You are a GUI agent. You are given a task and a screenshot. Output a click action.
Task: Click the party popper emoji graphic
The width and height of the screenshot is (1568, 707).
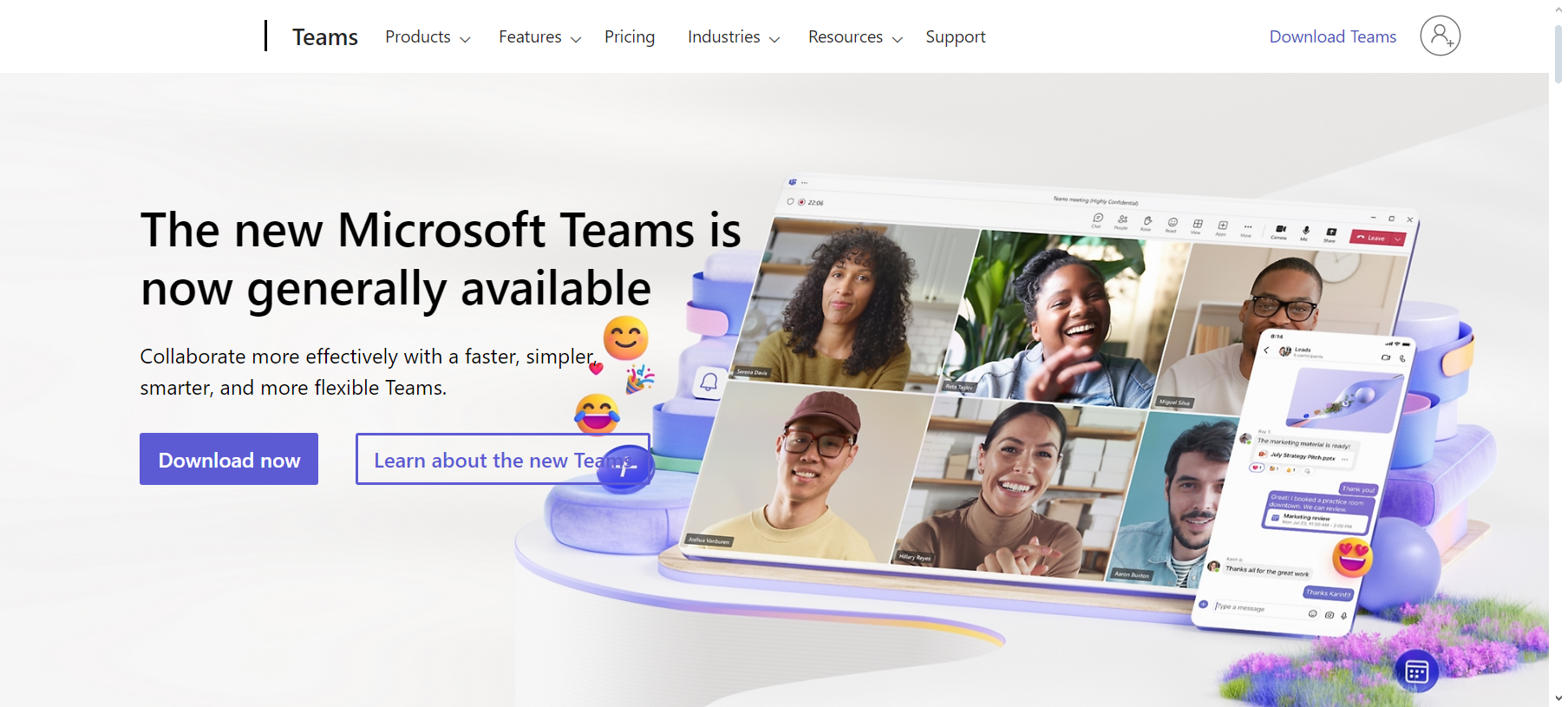(640, 378)
